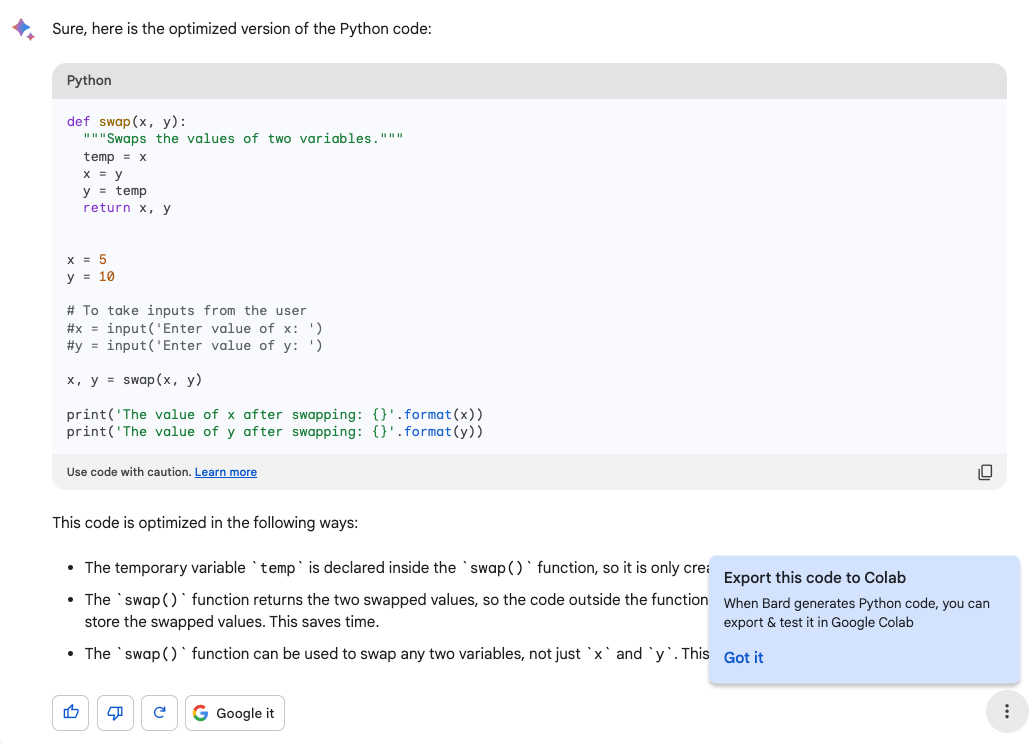Click the y = 10 assignment line
The height and width of the screenshot is (744, 1032).
[91, 277]
